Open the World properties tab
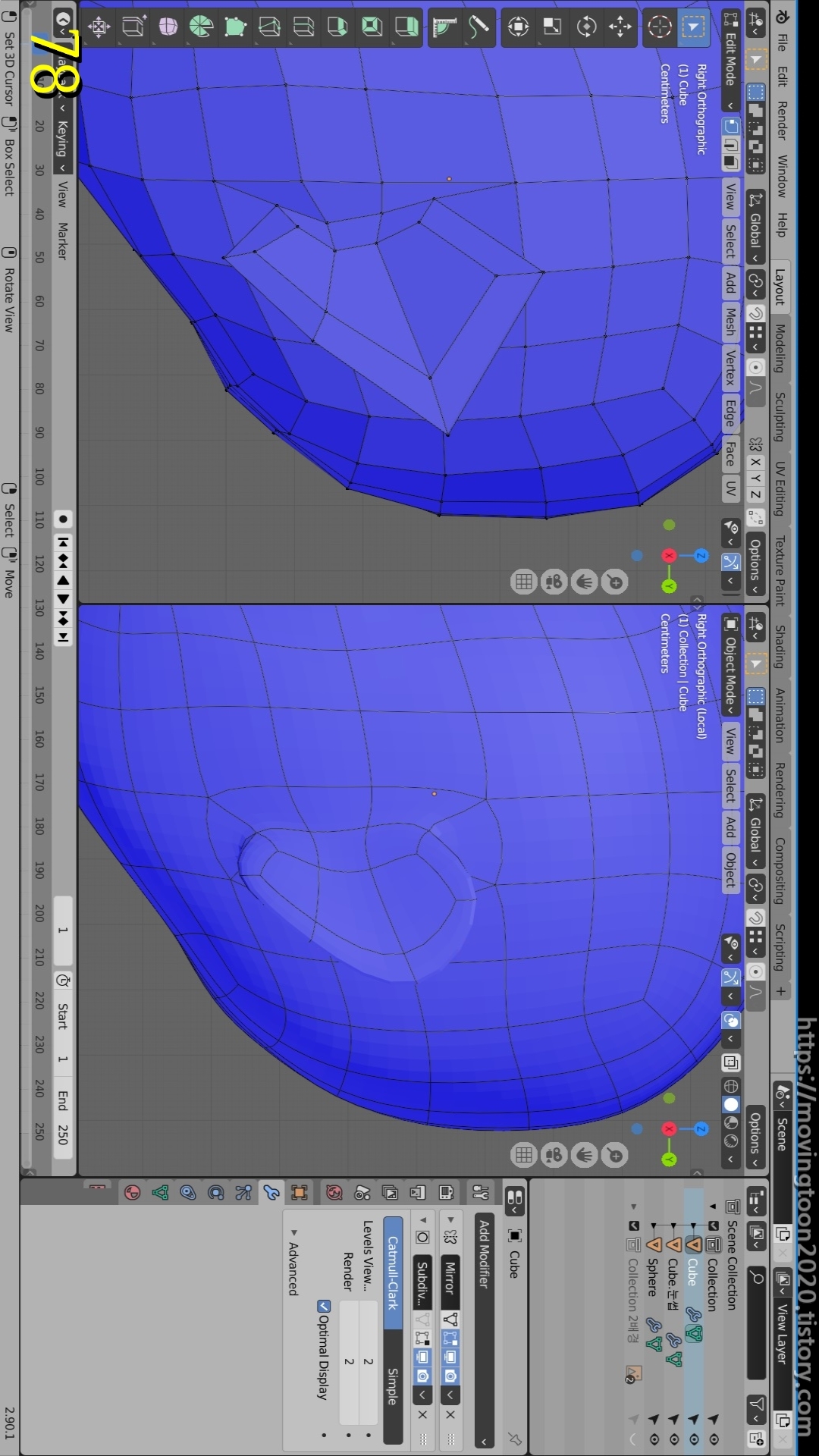The width and height of the screenshot is (819, 1456). tap(334, 1193)
